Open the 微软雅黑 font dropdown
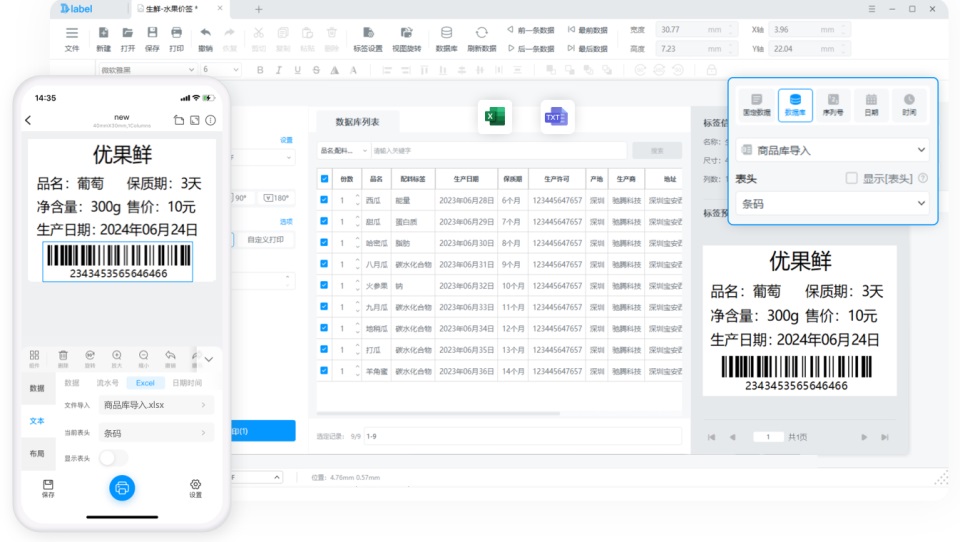This screenshot has width=960, height=542. 146,70
